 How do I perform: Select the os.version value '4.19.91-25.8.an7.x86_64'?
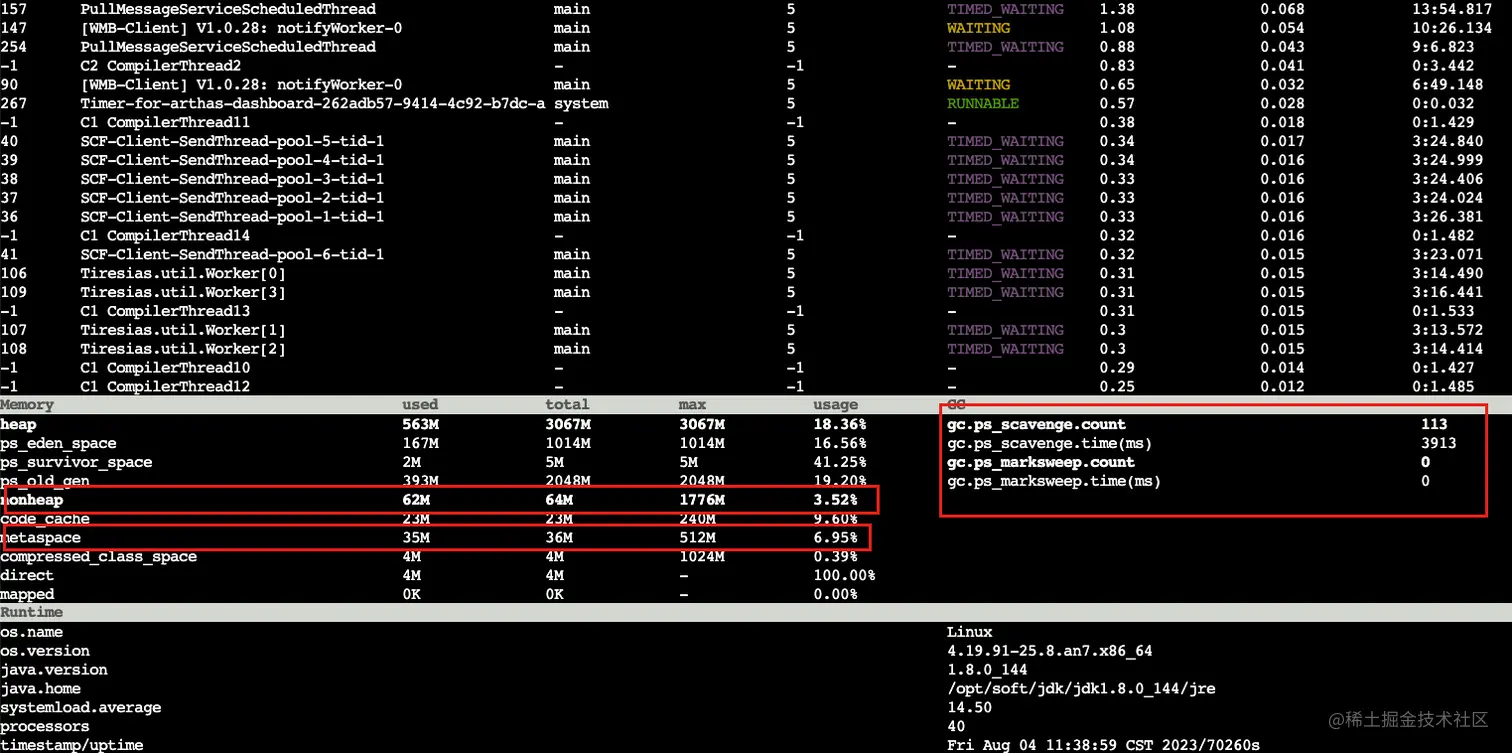pyautogui.click(x=1050, y=651)
